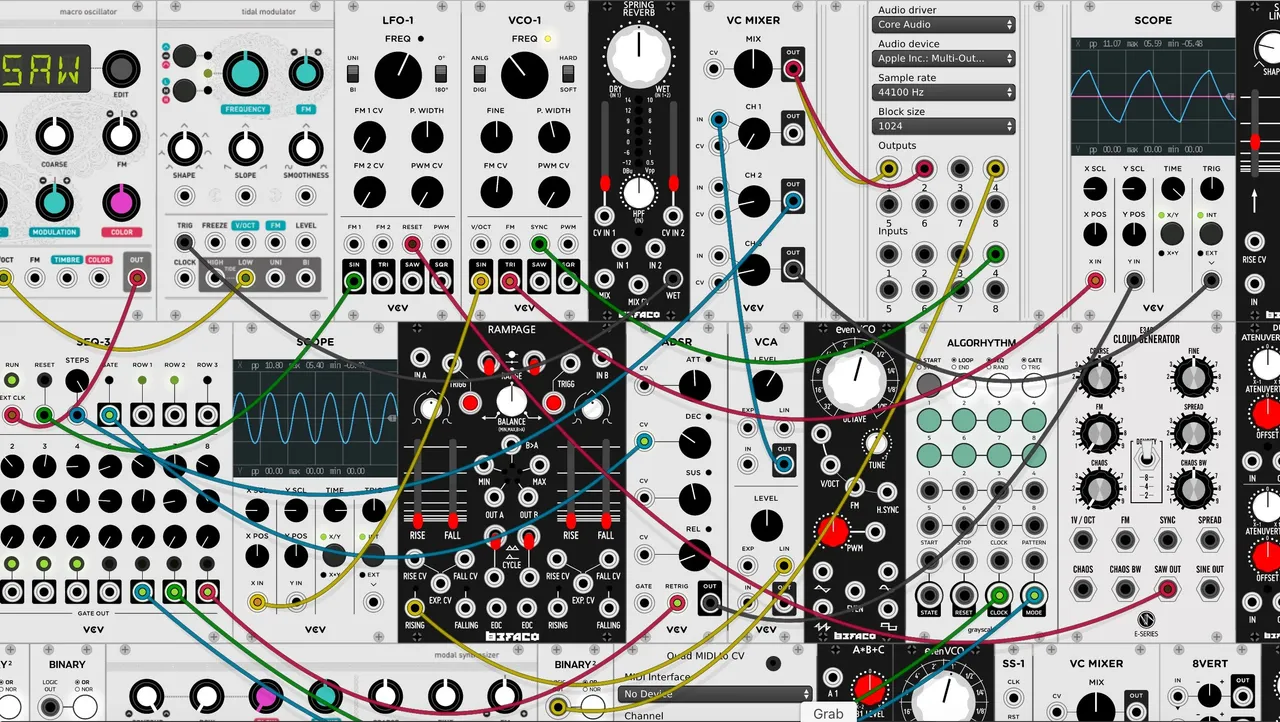The height and width of the screenshot is (722, 1280).
Task: Open the Audio device dropdown
Action: [x=944, y=58]
